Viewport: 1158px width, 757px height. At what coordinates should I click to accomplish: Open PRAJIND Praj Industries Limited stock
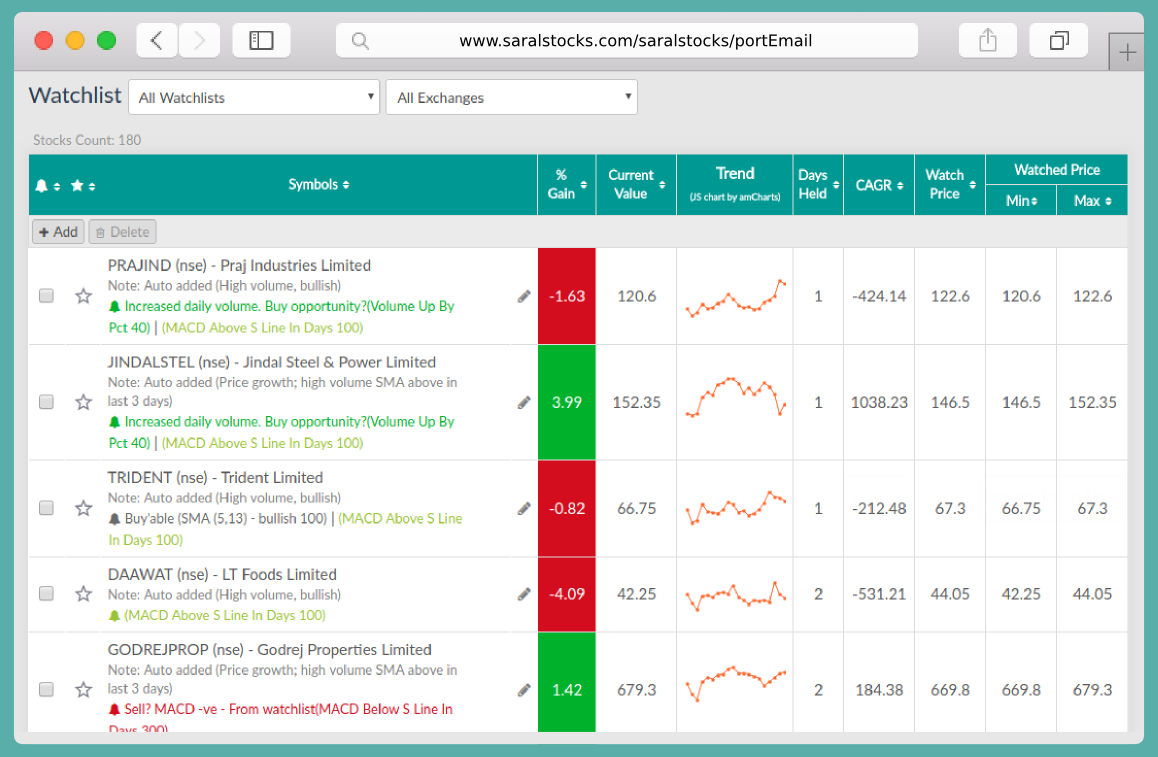[x=239, y=266]
